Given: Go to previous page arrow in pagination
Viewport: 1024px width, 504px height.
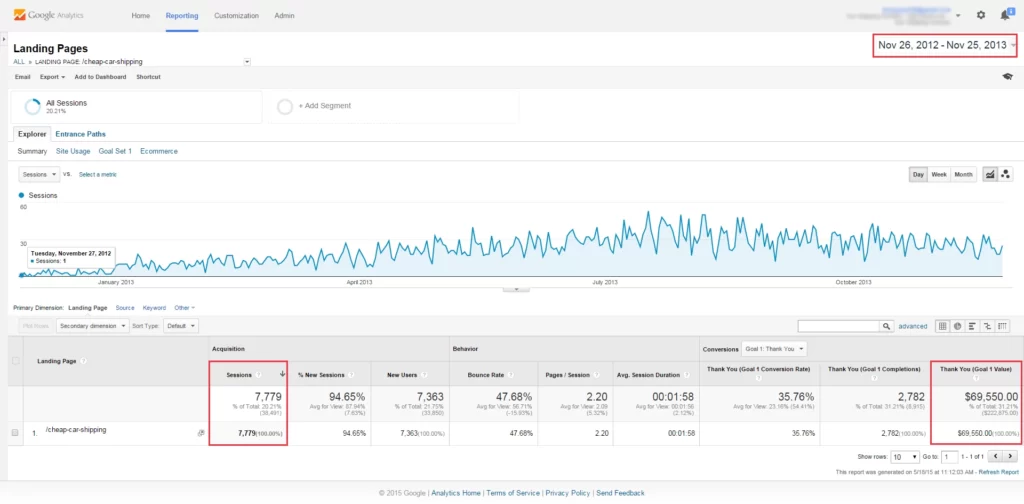Looking at the screenshot, I should click(x=997, y=456).
